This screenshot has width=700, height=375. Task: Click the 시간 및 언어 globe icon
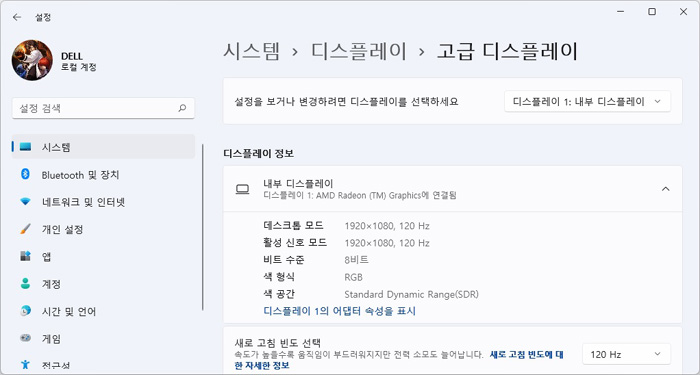25,311
